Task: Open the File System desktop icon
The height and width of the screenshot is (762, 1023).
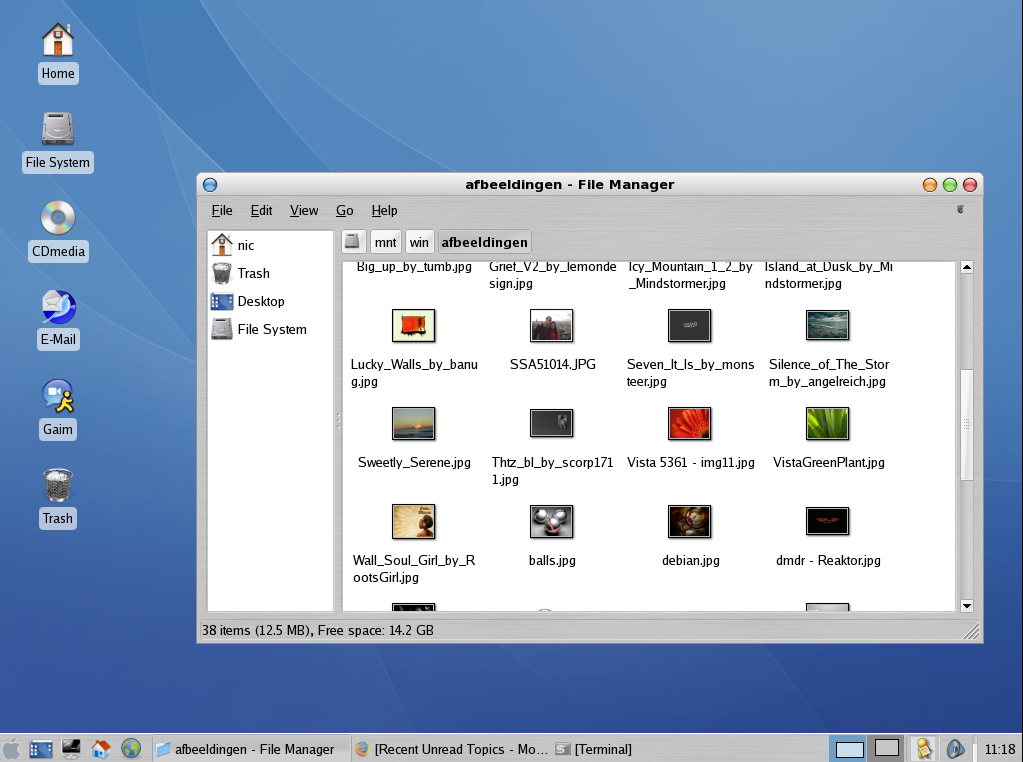Action: (57, 142)
